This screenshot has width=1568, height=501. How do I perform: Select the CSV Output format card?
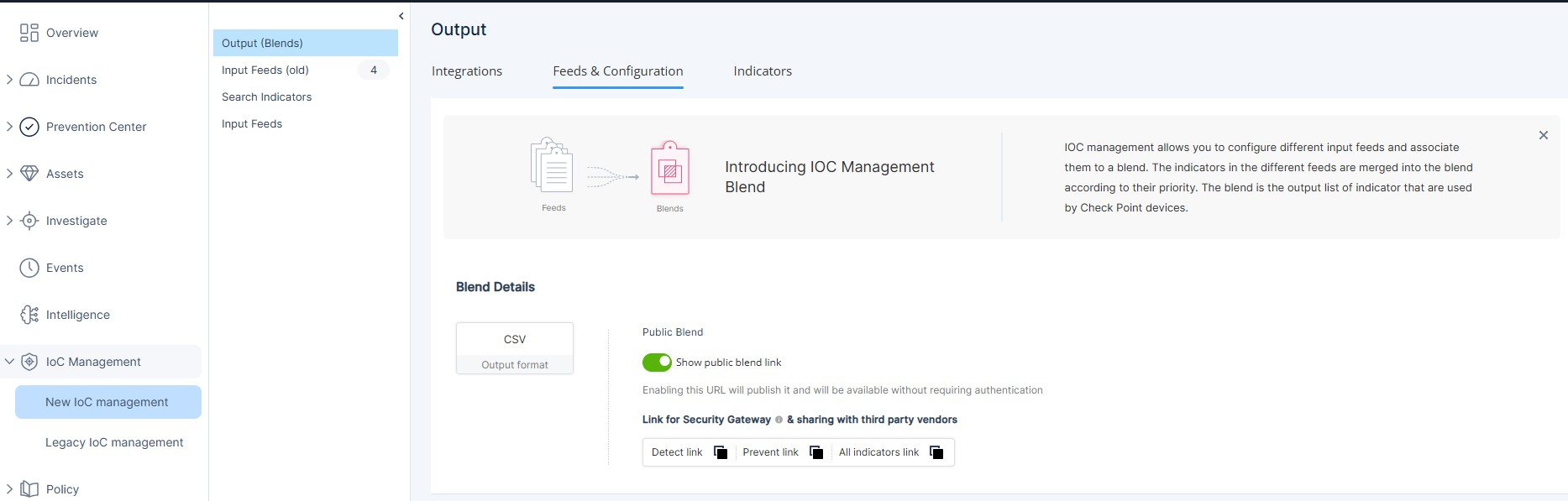(515, 348)
